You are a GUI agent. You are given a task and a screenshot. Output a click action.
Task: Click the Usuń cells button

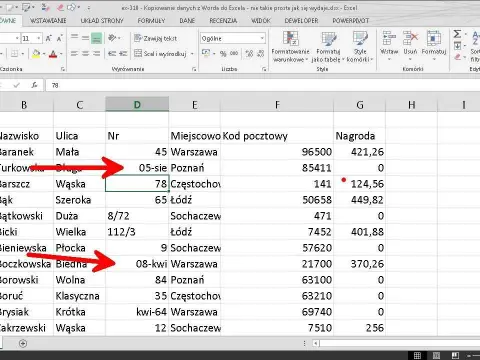click(410, 46)
